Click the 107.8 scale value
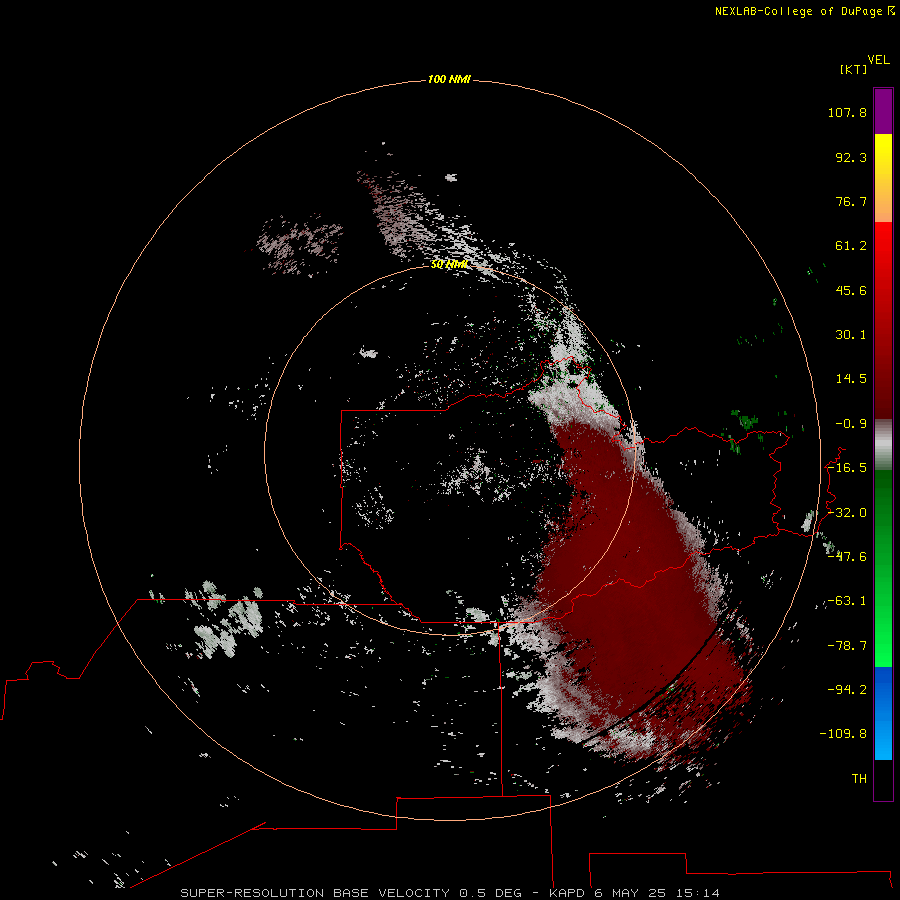 tap(847, 112)
